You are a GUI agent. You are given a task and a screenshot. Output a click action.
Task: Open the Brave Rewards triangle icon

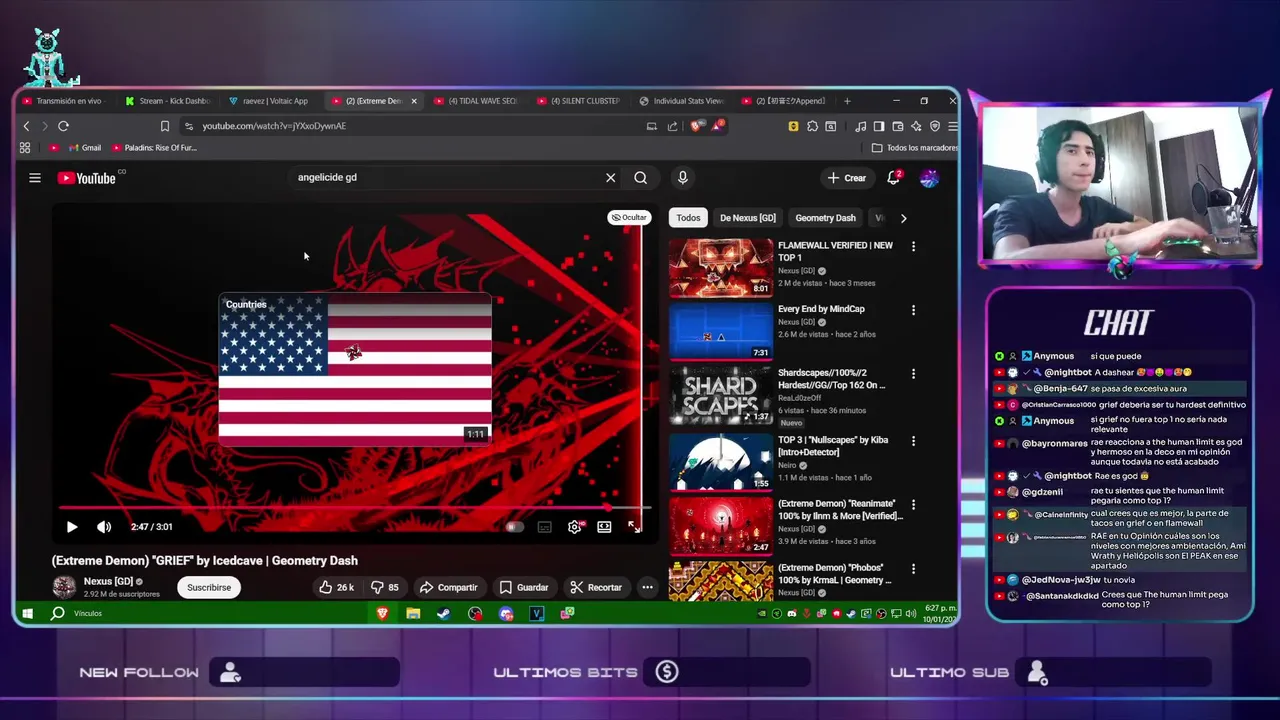pyautogui.click(x=718, y=126)
